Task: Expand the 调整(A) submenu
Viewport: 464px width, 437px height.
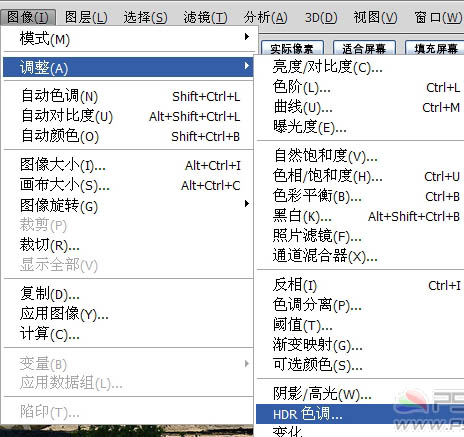Action: (128, 67)
